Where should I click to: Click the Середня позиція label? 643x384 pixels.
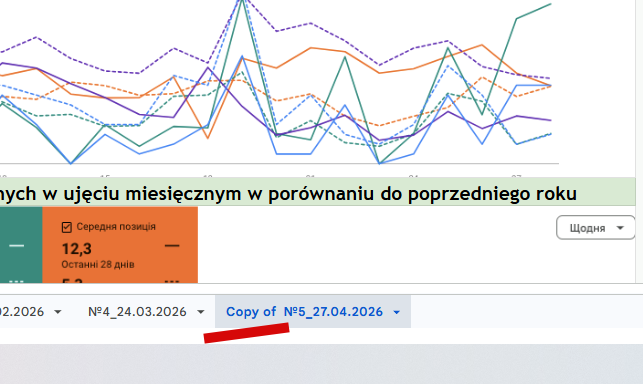pos(116,226)
